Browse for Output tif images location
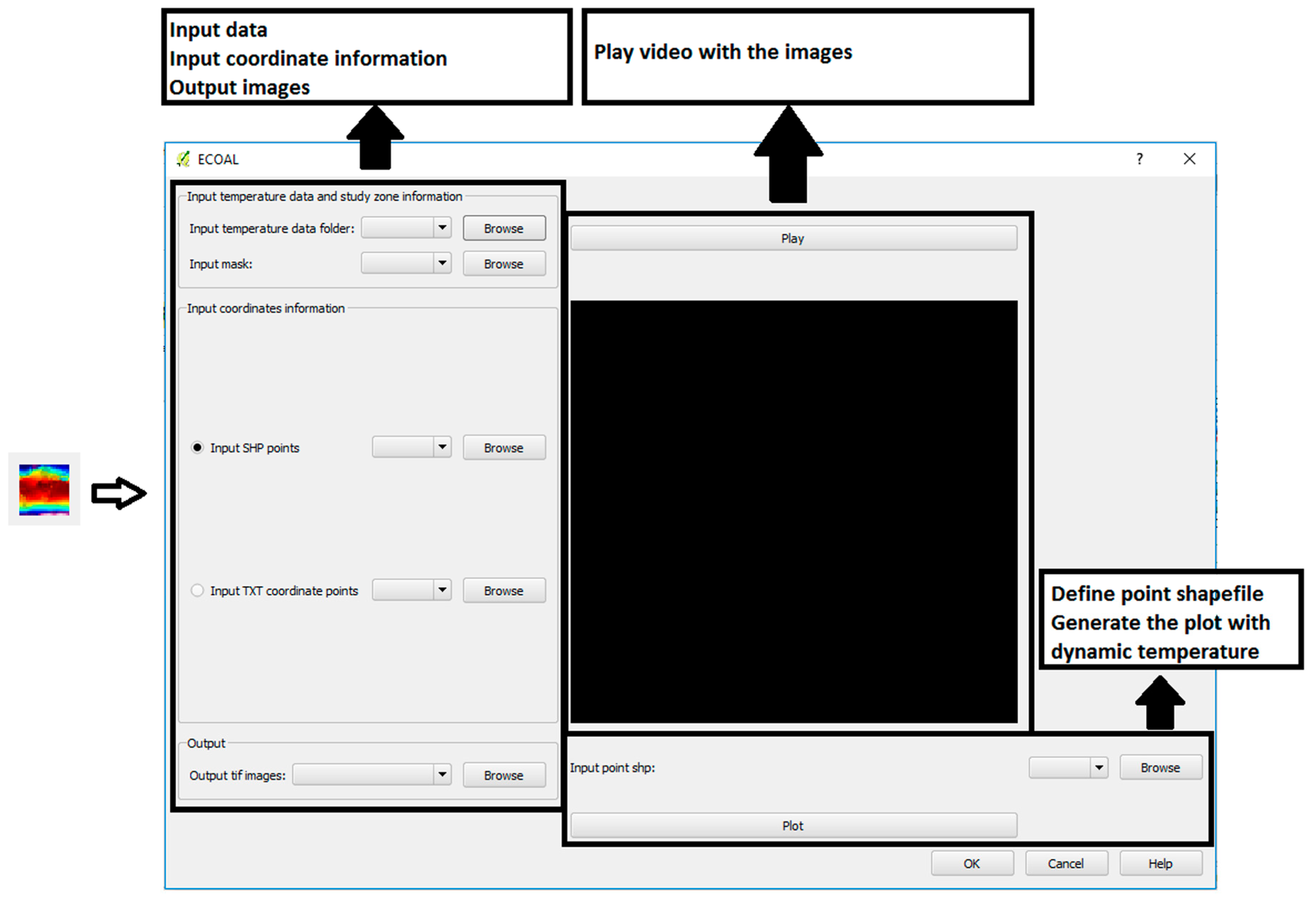This screenshot has height=898, width=1316. coord(504,775)
